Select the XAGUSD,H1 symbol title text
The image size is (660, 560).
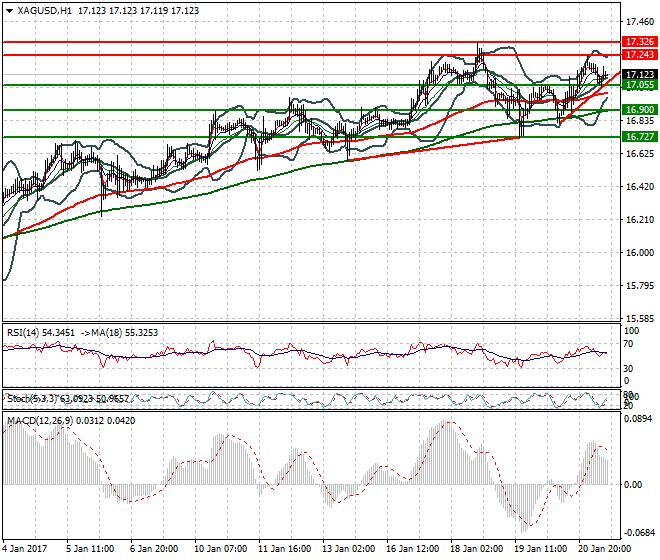click(45, 11)
